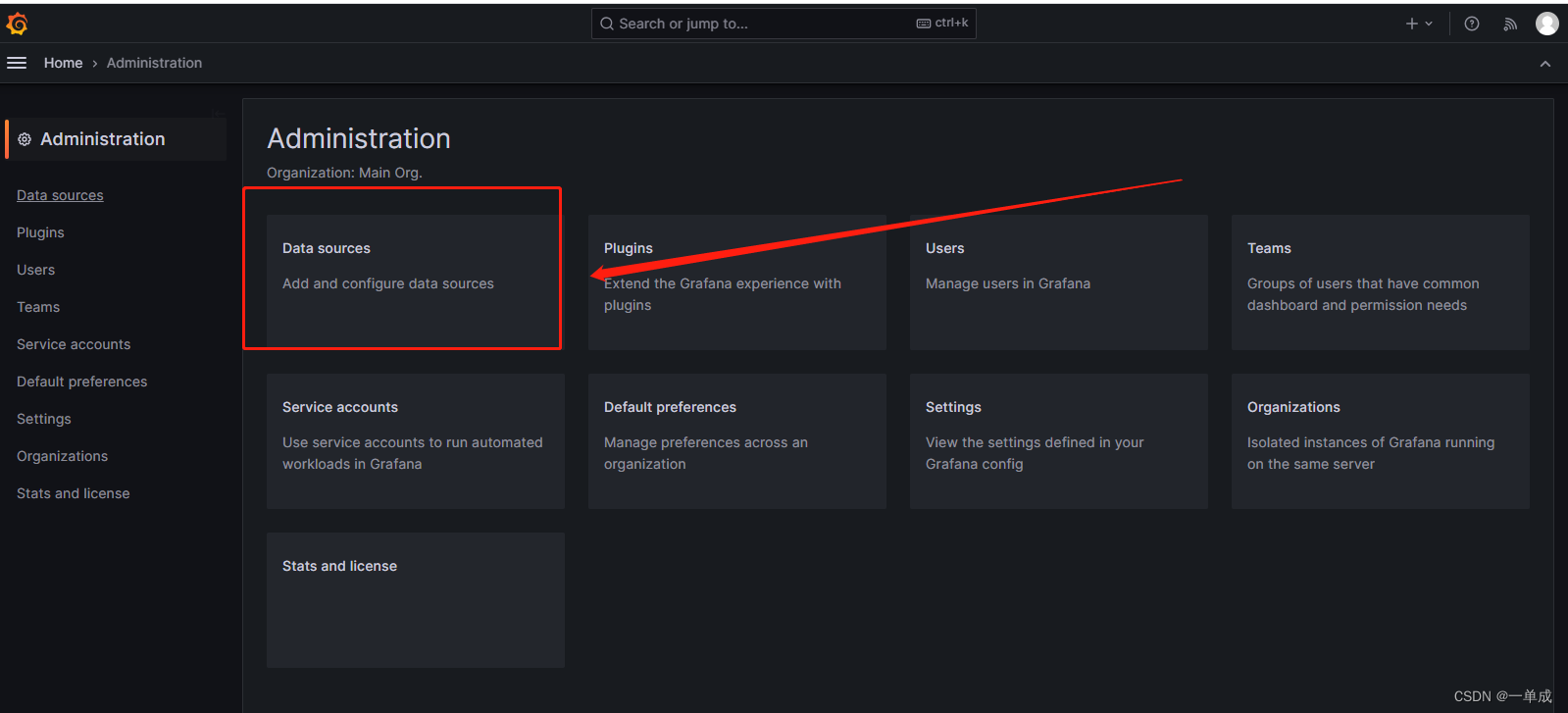Image resolution: width=1568 pixels, height=713 pixels.
Task: Click the search magnifier icon
Action: tap(607, 24)
